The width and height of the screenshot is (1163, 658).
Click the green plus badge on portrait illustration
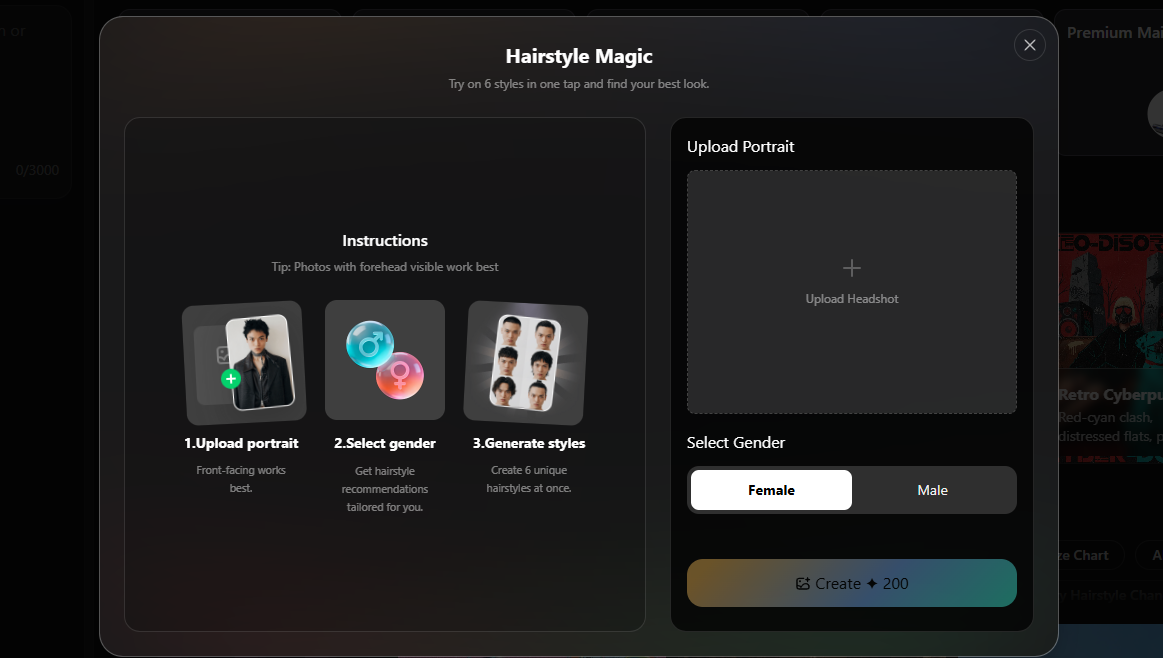pyautogui.click(x=231, y=379)
